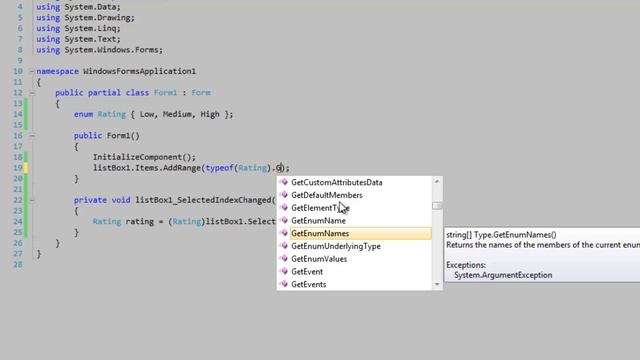Pick GetElementType in the autocomplete popup
This screenshot has height=360, width=640.
click(x=320, y=208)
